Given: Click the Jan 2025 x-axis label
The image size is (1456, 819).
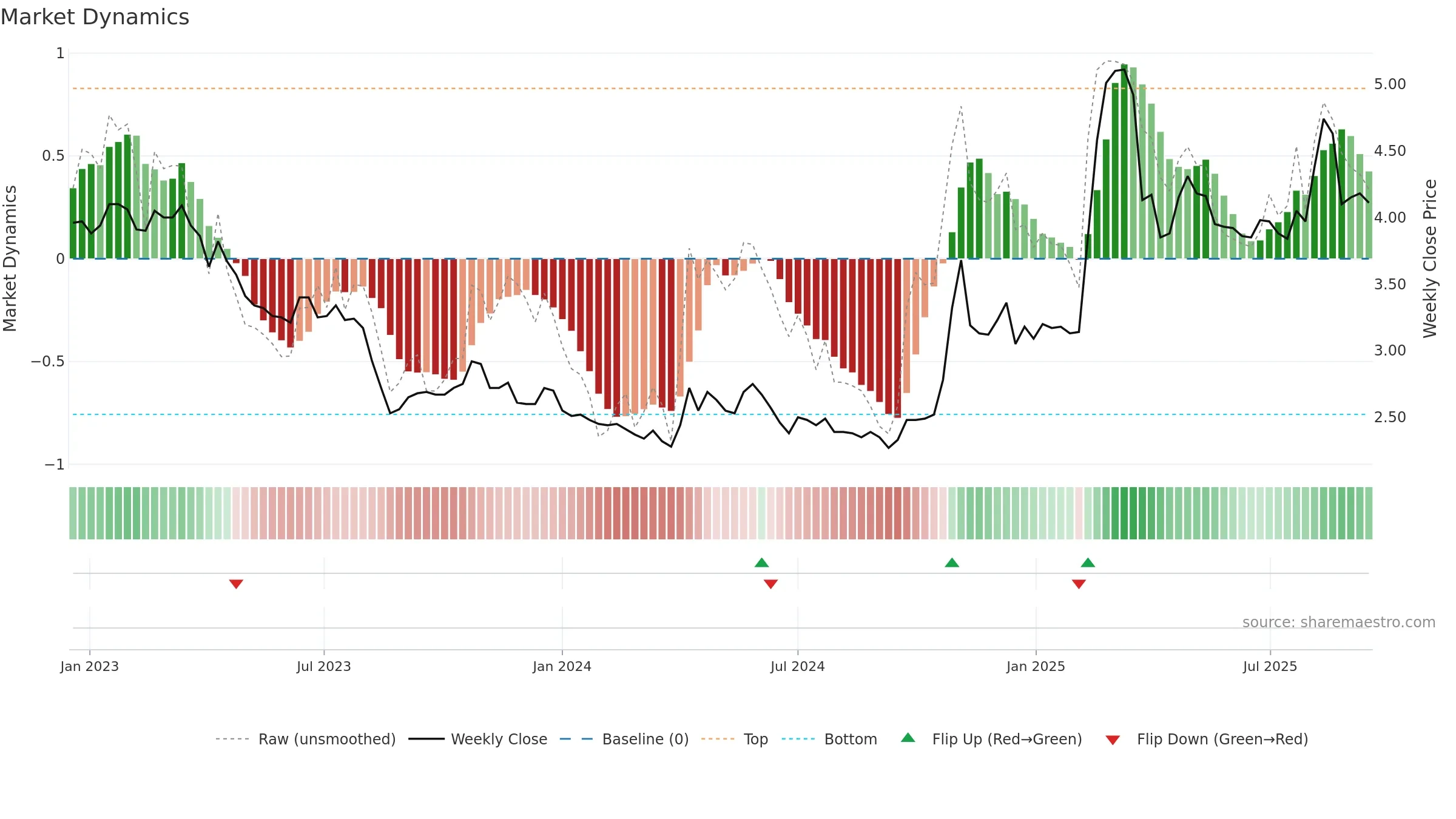Looking at the screenshot, I should [x=1036, y=666].
